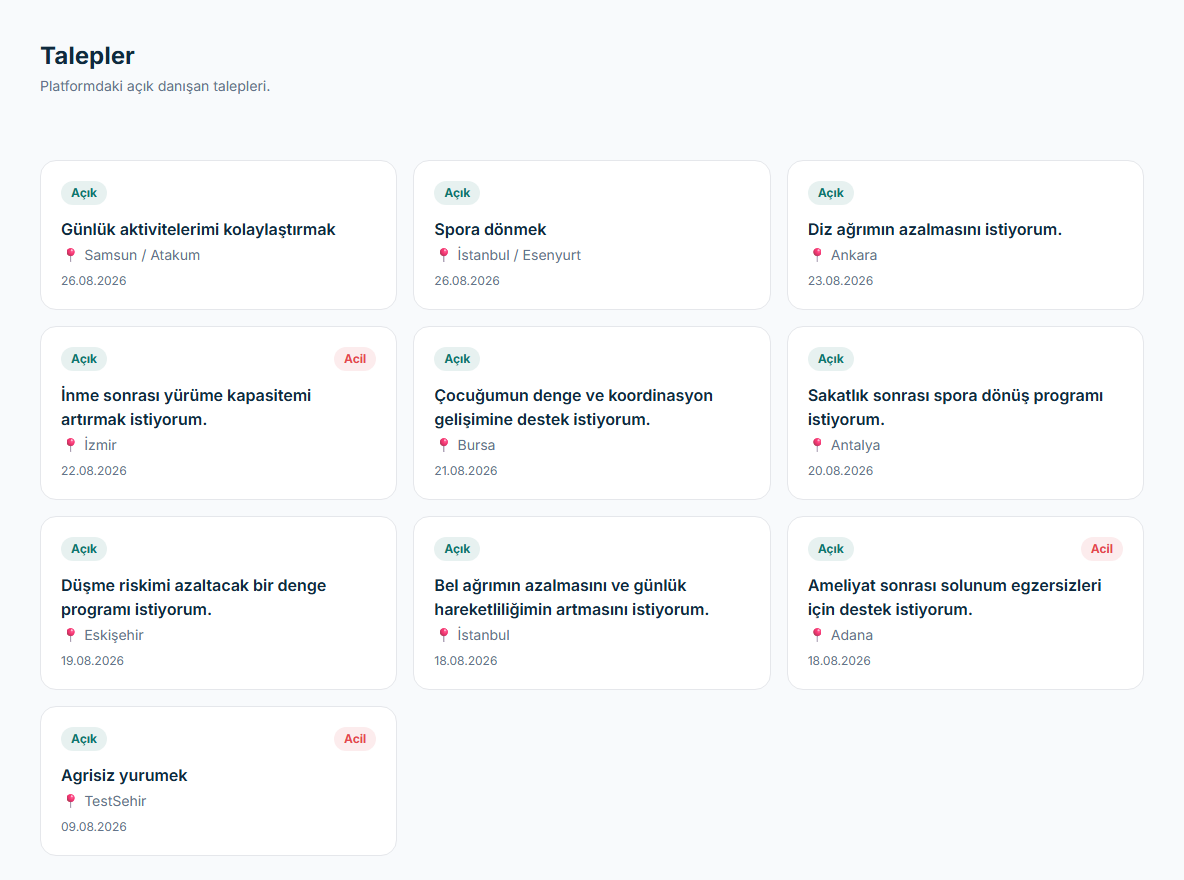Click the Acil badge on the İnme sonrası card
1184x880 pixels.
tap(355, 359)
